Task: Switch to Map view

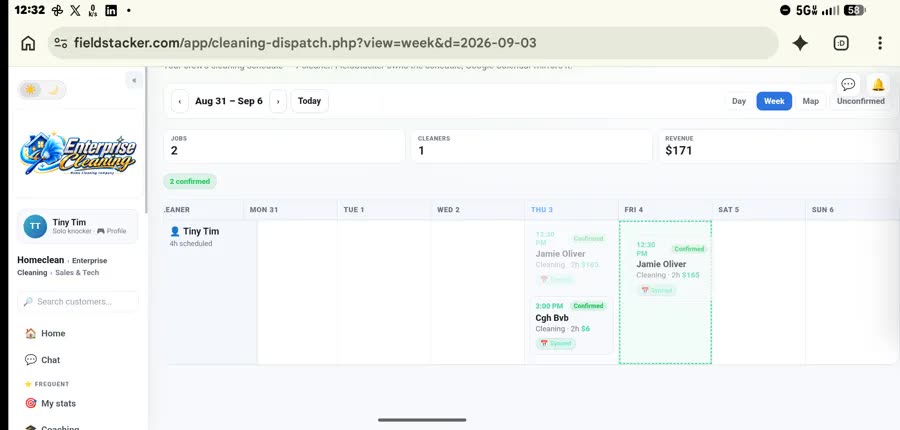Action: (x=810, y=101)
